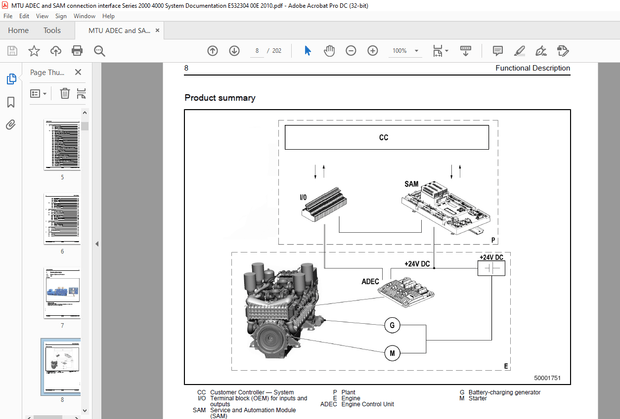Click the Save file icon
This screenshot has width=620, height=419.
pos(12,51)
